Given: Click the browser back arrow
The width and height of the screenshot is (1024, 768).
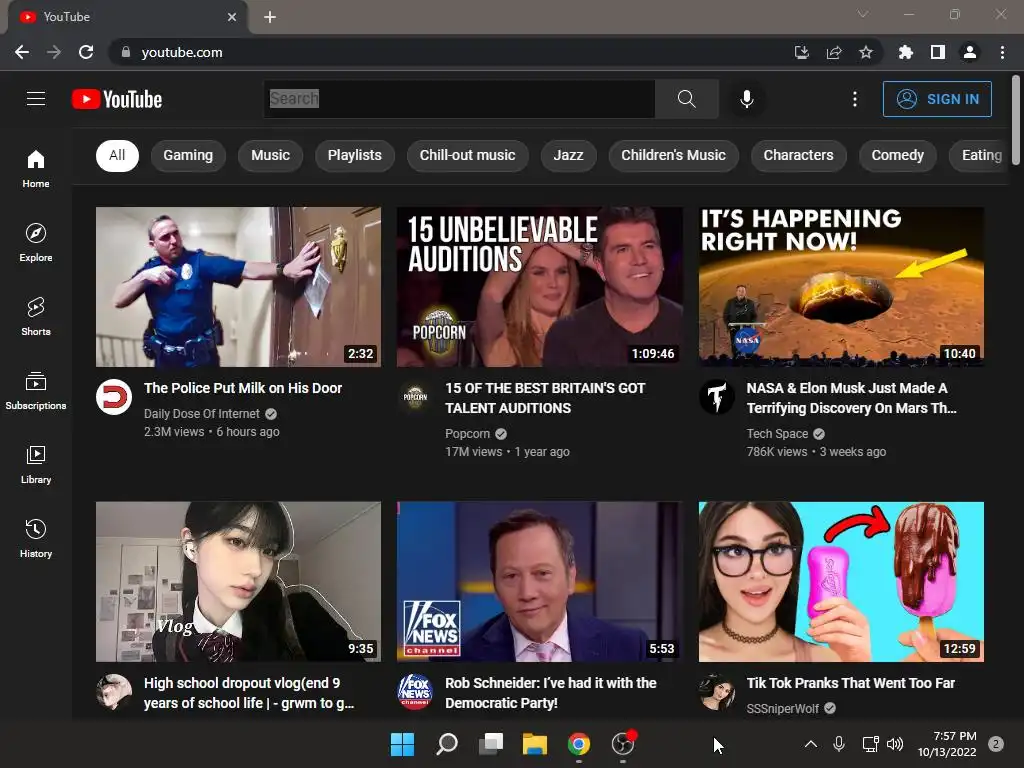Looking at the screenshot, I should point(22,52).
